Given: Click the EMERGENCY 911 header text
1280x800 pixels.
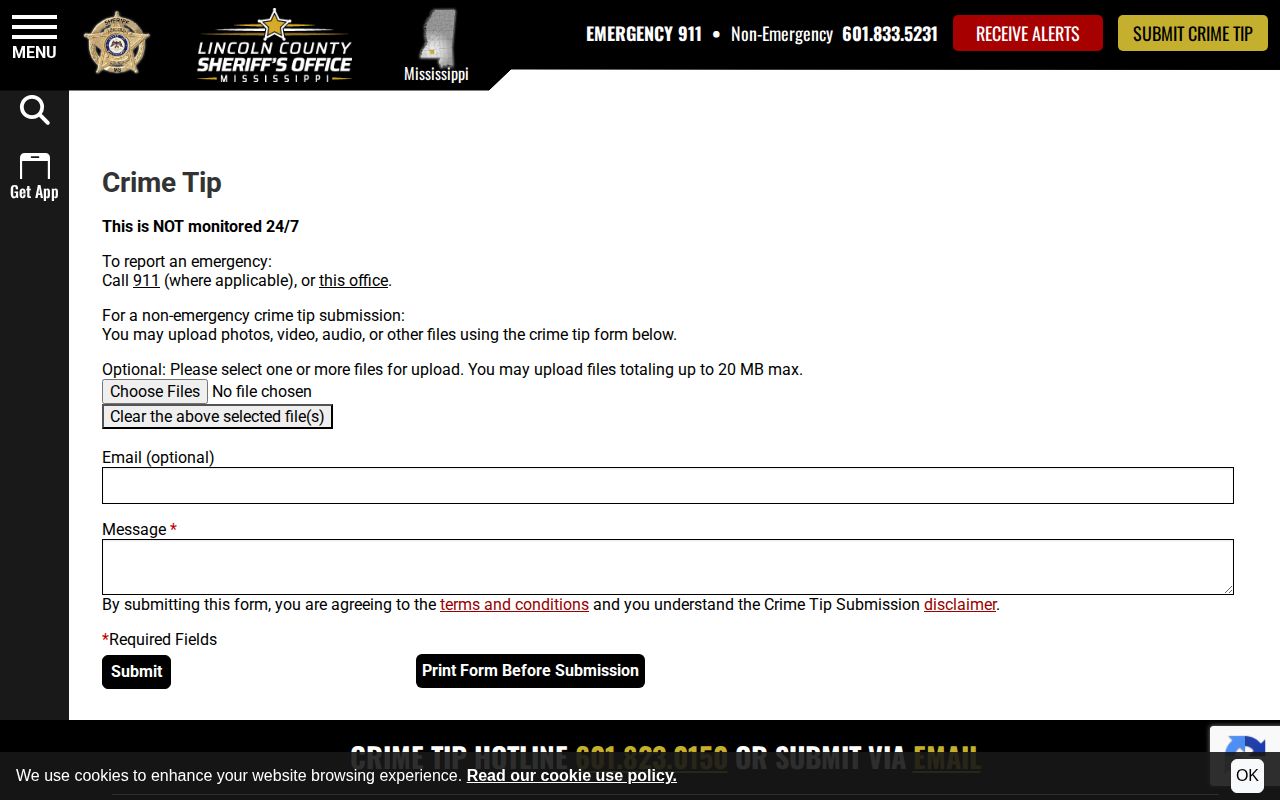Looking at the screenshot, I should click(x=644, y=33).
